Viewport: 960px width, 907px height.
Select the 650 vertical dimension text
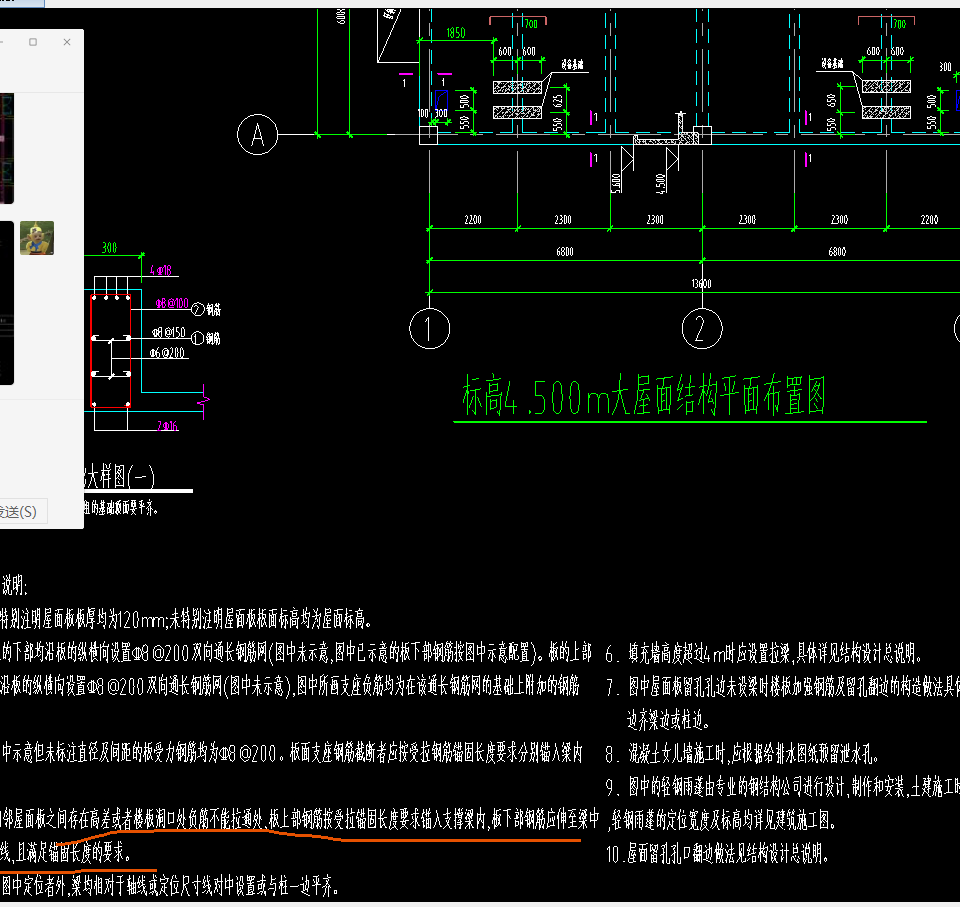831,100
